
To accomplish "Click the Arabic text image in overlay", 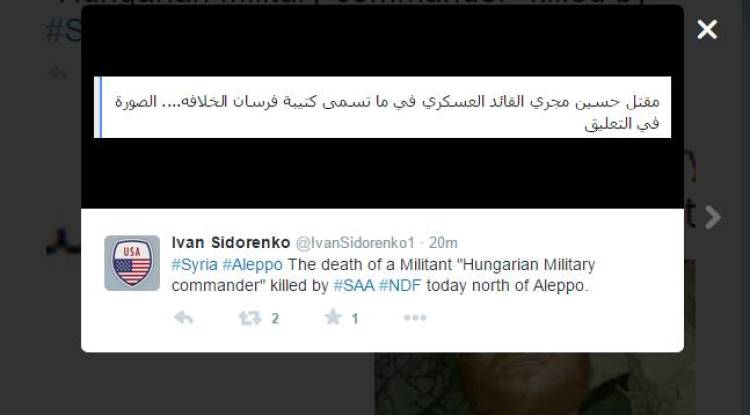I will [x=382, y=108].
